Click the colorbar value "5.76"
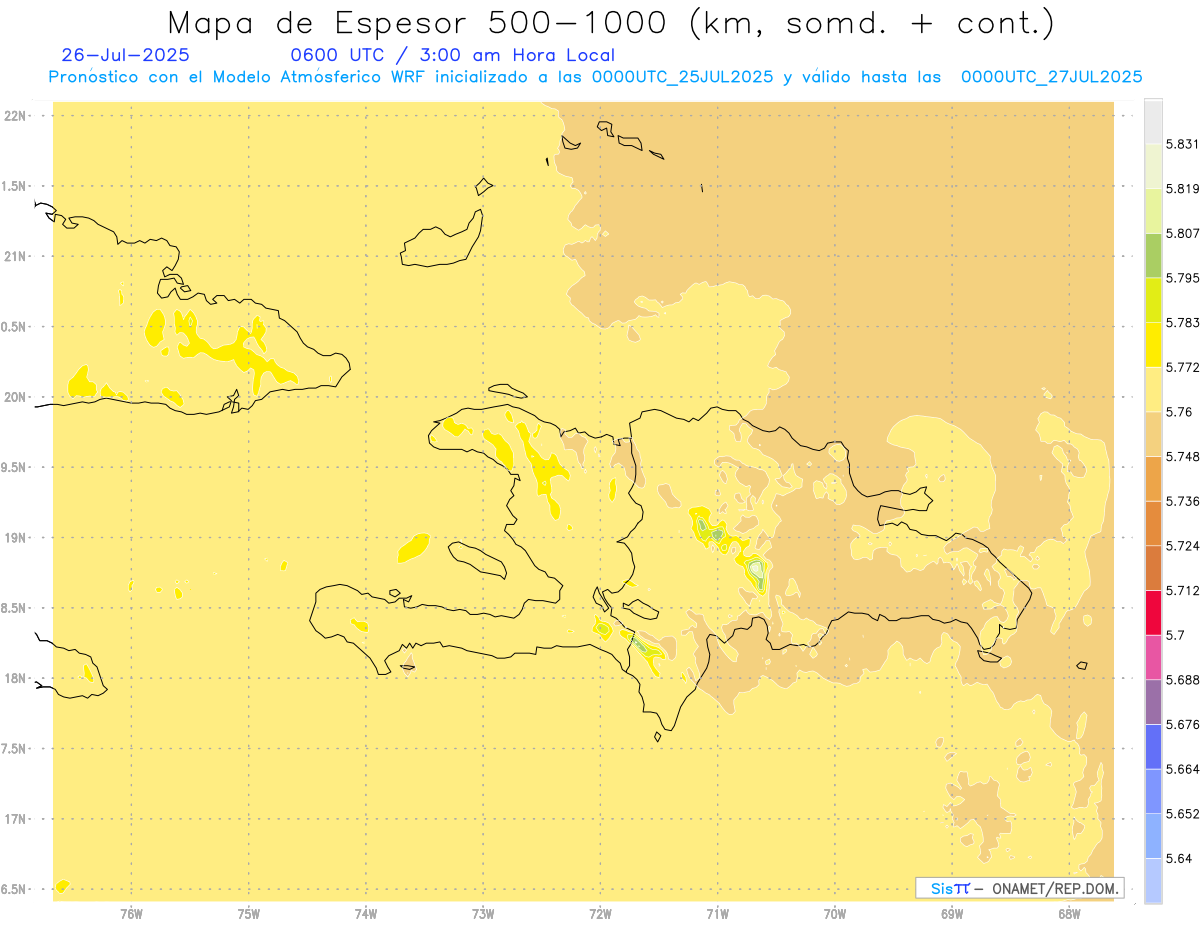Screen dimensions: 1200x927 click(x=1179, y=412)
